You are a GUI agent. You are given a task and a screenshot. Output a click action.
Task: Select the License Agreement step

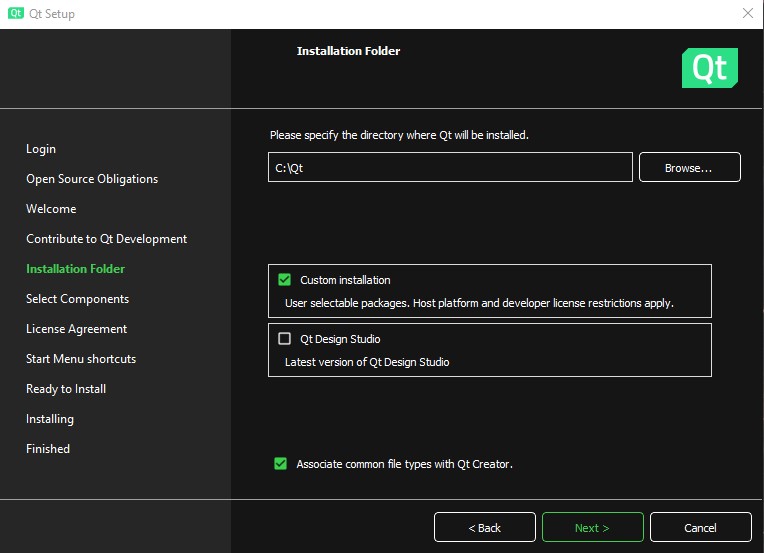coord(76,329)
